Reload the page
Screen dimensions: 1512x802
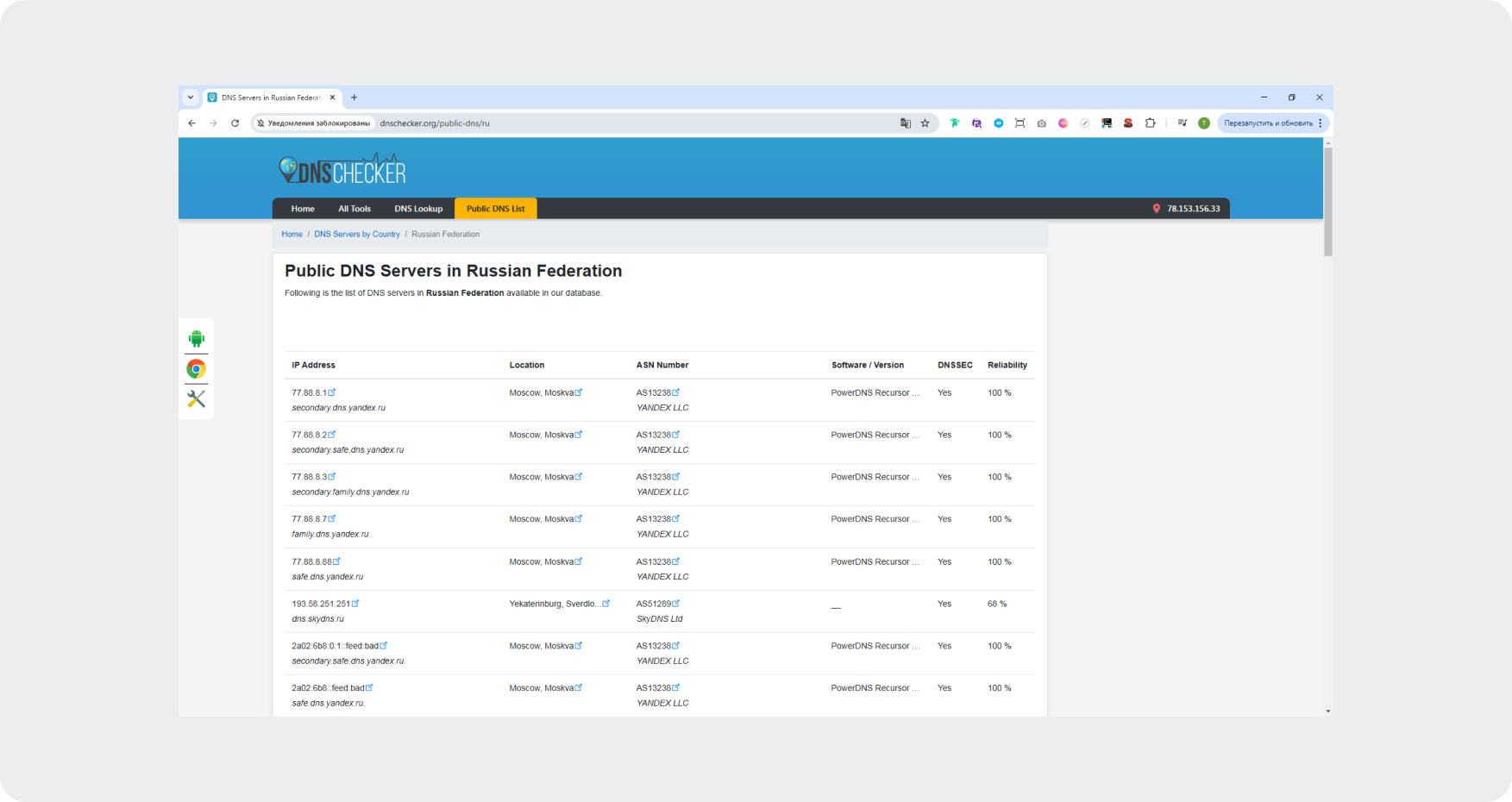pos(235,123)
